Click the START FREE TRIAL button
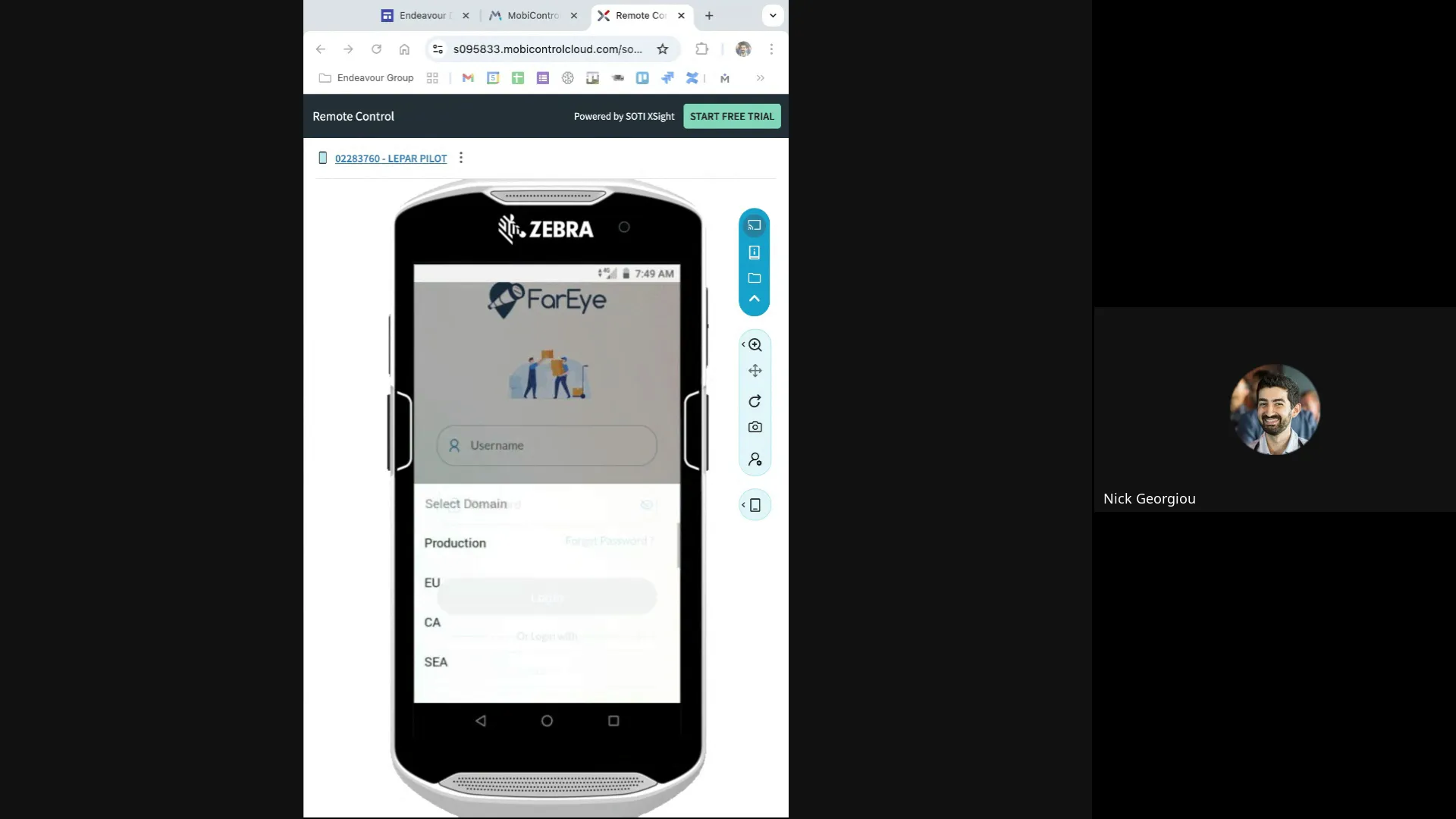The width and height of the screenshot is (1456, 819). [732, 116]
